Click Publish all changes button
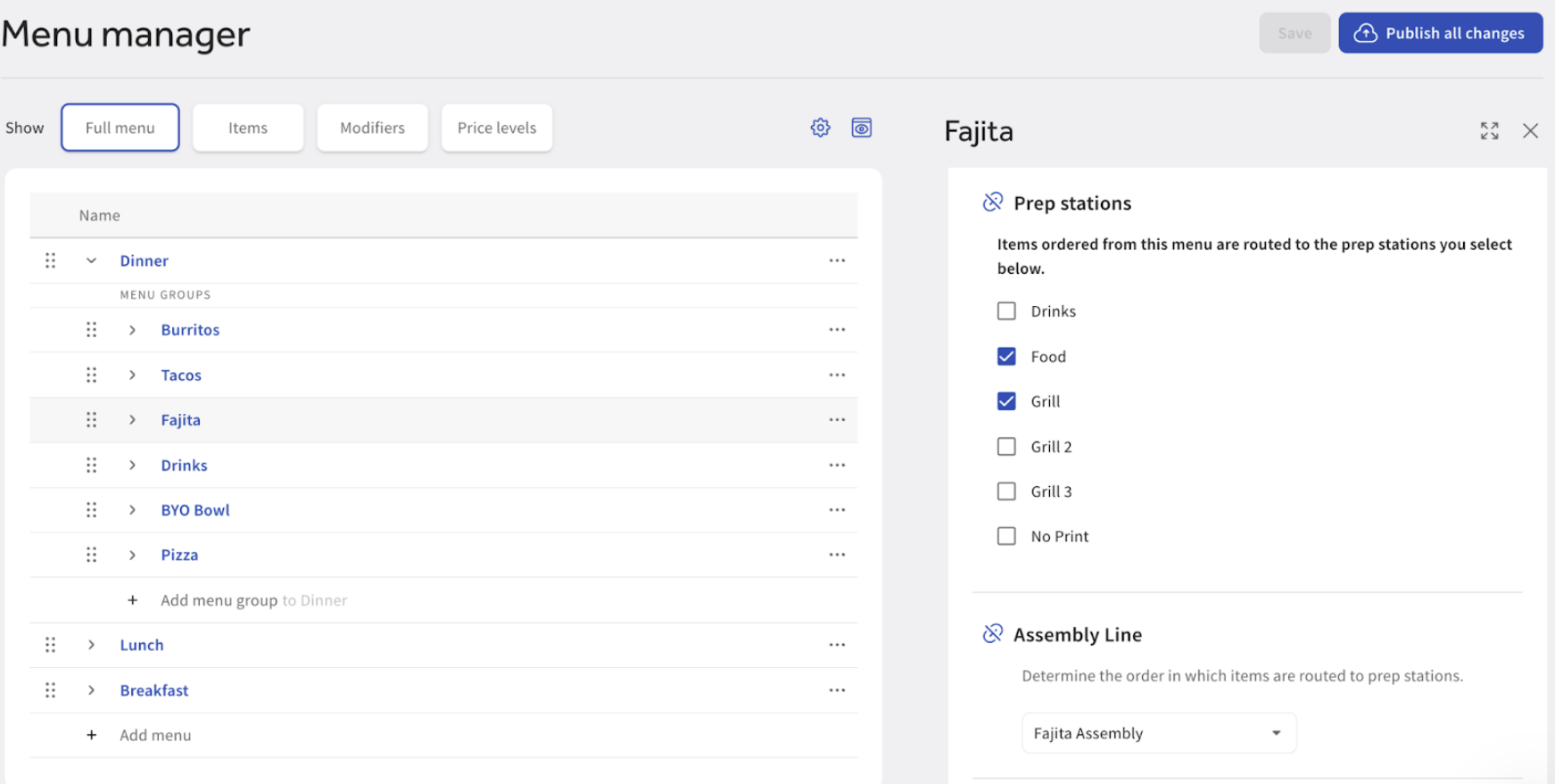Screen dimensions: 1555x784 [x=1440, y=33]
